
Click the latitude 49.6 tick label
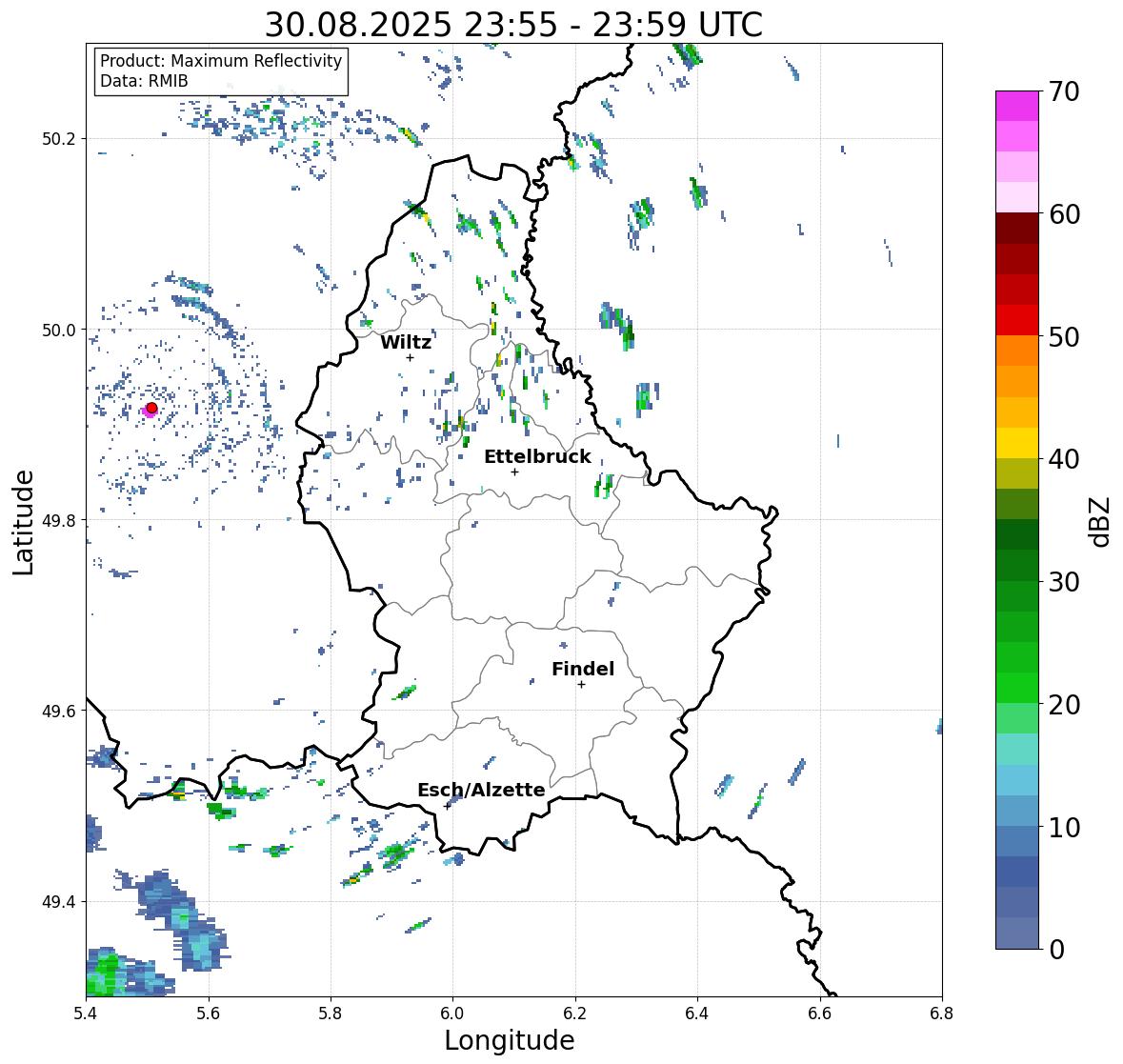tap(59, 711)
